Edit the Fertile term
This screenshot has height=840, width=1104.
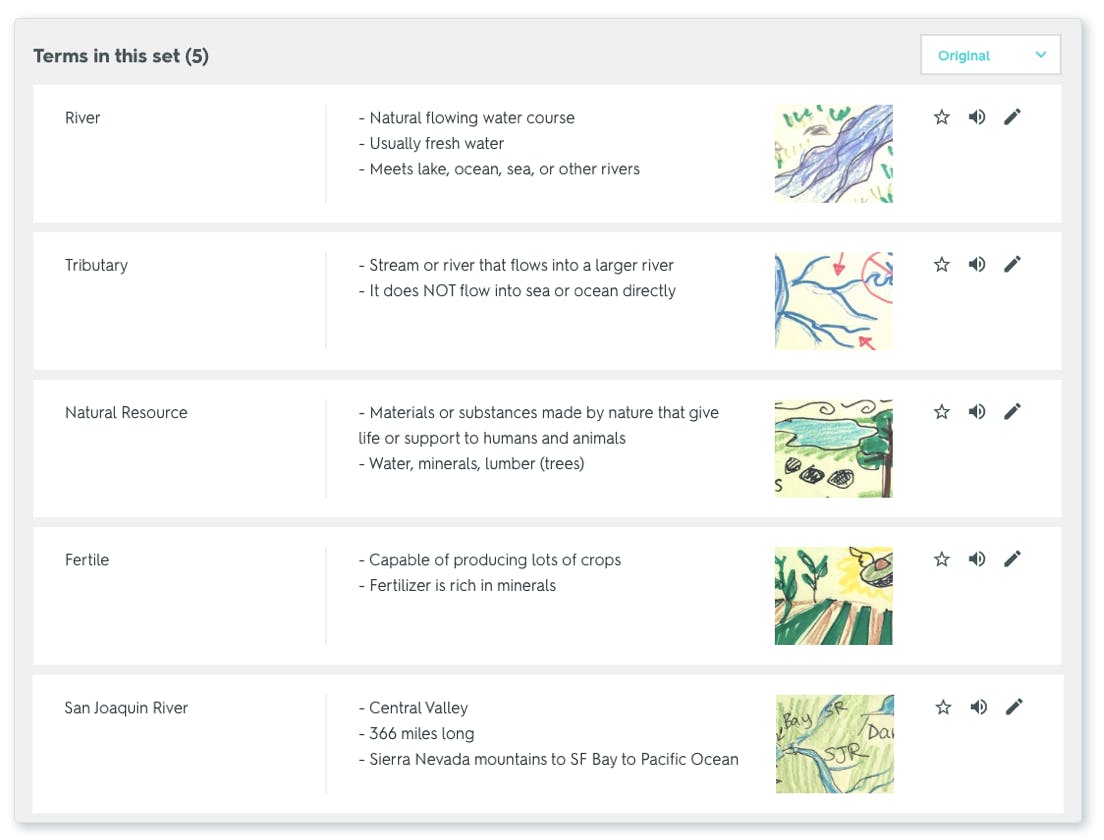[x=1013, y=558]
